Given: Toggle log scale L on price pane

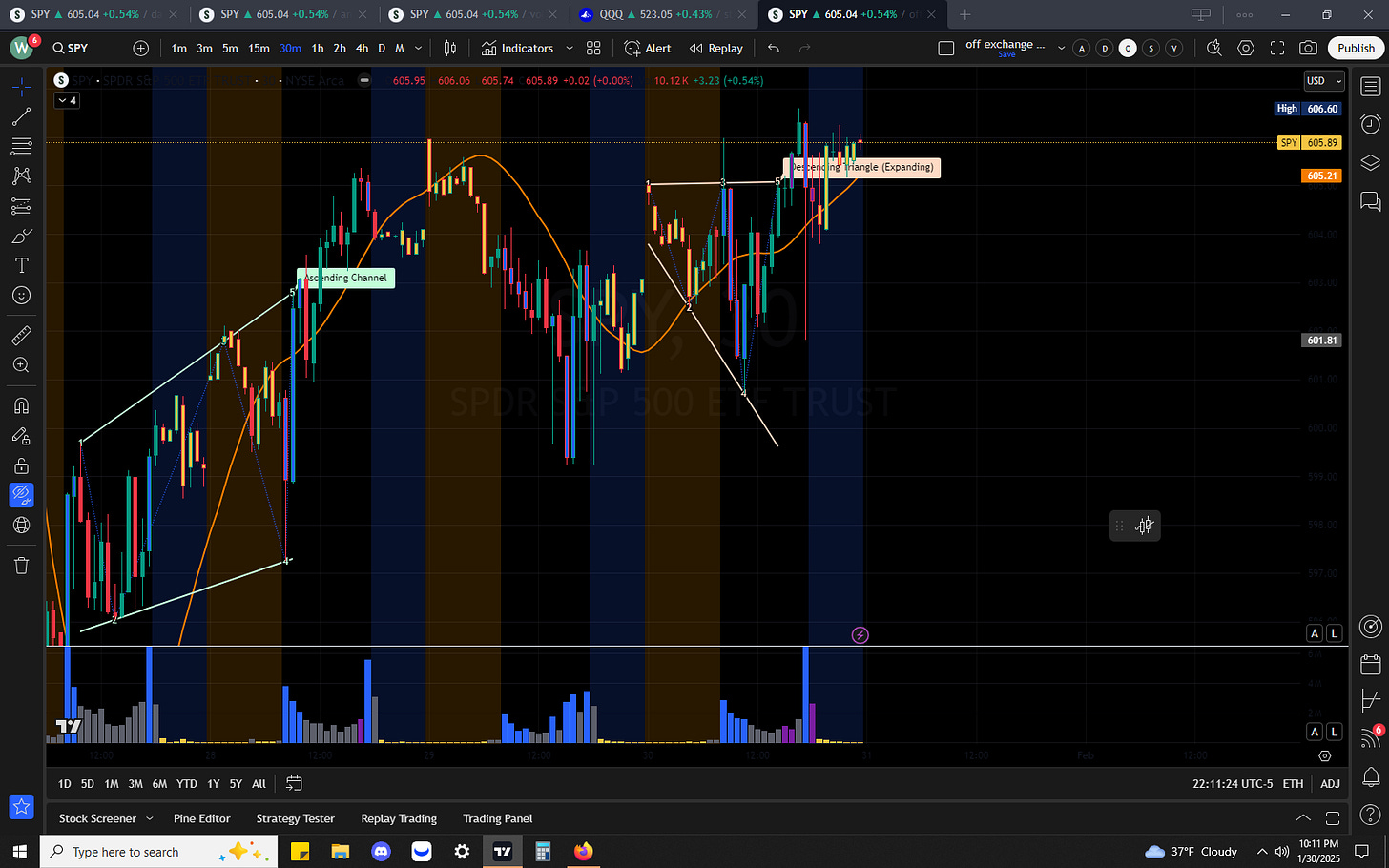Looking at the screenshot, I should coord(1334,633).
